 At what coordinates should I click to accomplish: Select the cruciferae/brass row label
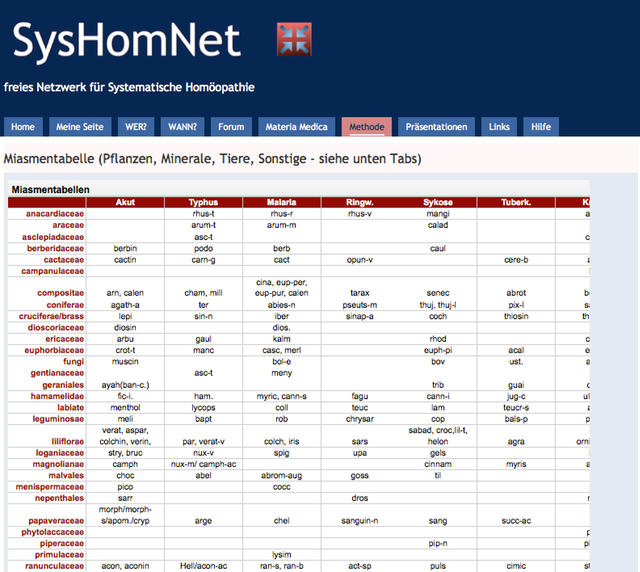[51, 316]
